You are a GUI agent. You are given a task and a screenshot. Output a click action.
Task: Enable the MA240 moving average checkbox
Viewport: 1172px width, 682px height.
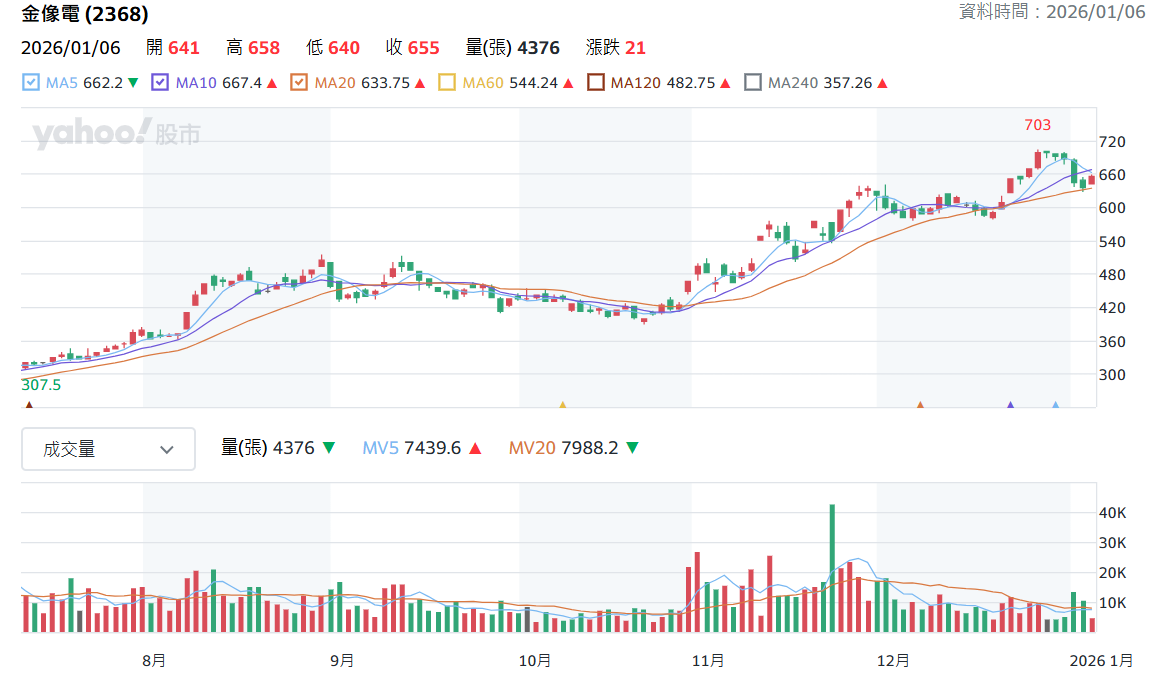[753, 82]
